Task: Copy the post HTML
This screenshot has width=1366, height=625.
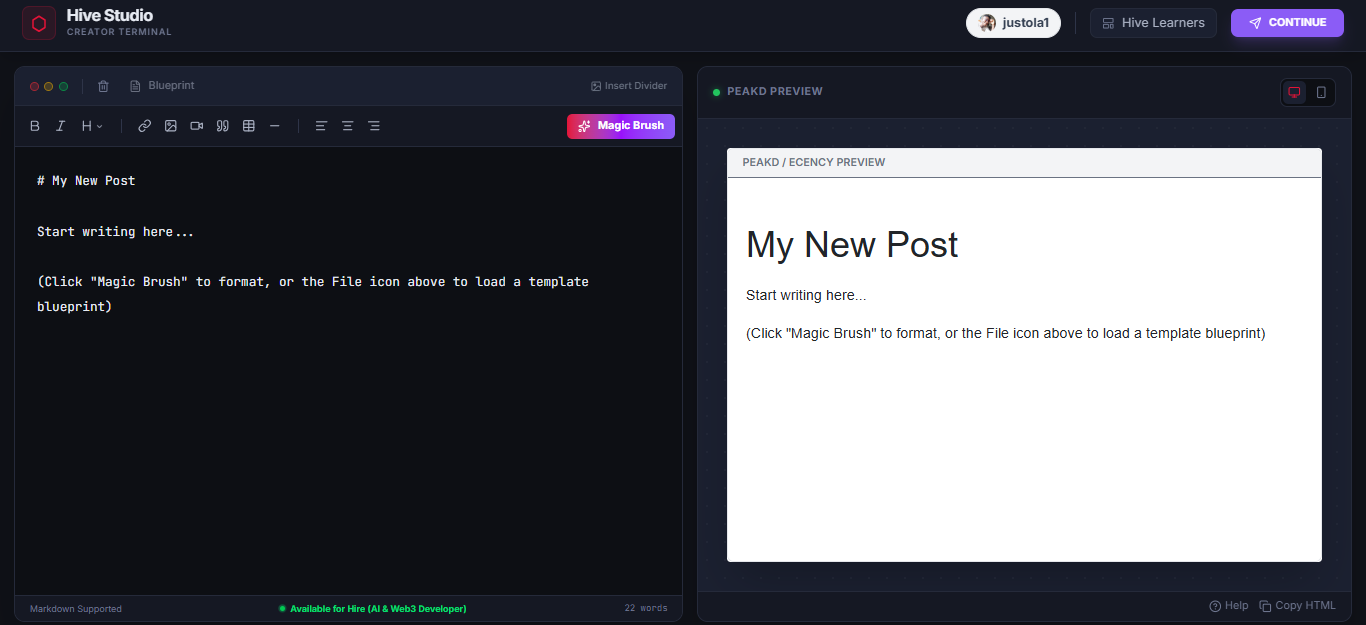Action: (x=1297, y=605)
